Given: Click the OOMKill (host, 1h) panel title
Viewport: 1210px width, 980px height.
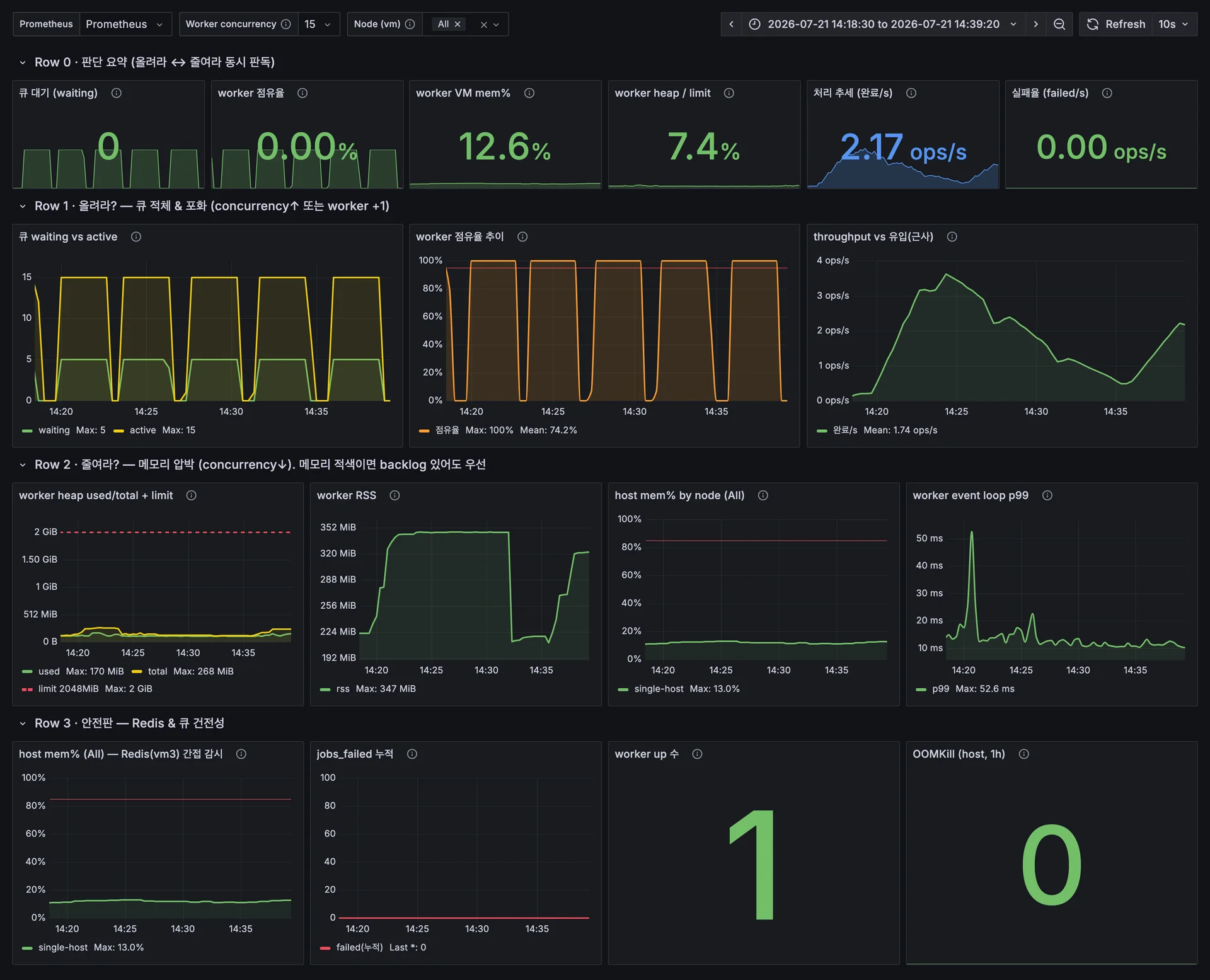Looking at the screenshot, I should (959, 754).
